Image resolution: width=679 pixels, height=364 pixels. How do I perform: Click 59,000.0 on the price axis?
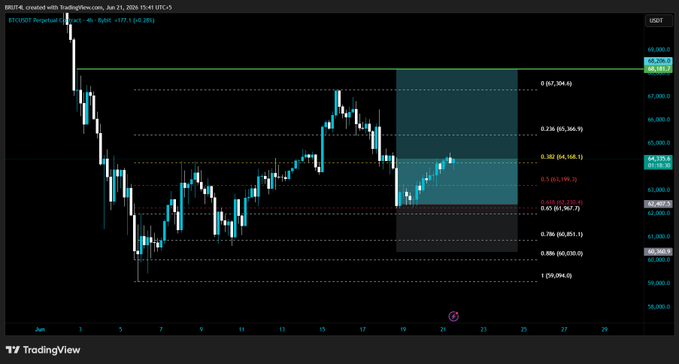[659, 283]
